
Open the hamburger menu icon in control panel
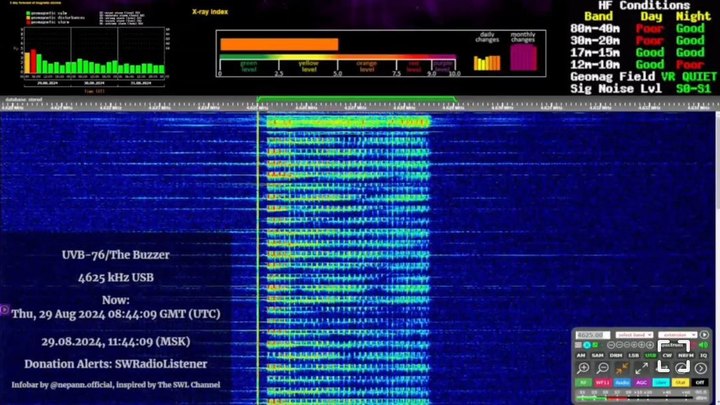click(x=578, y=345)
